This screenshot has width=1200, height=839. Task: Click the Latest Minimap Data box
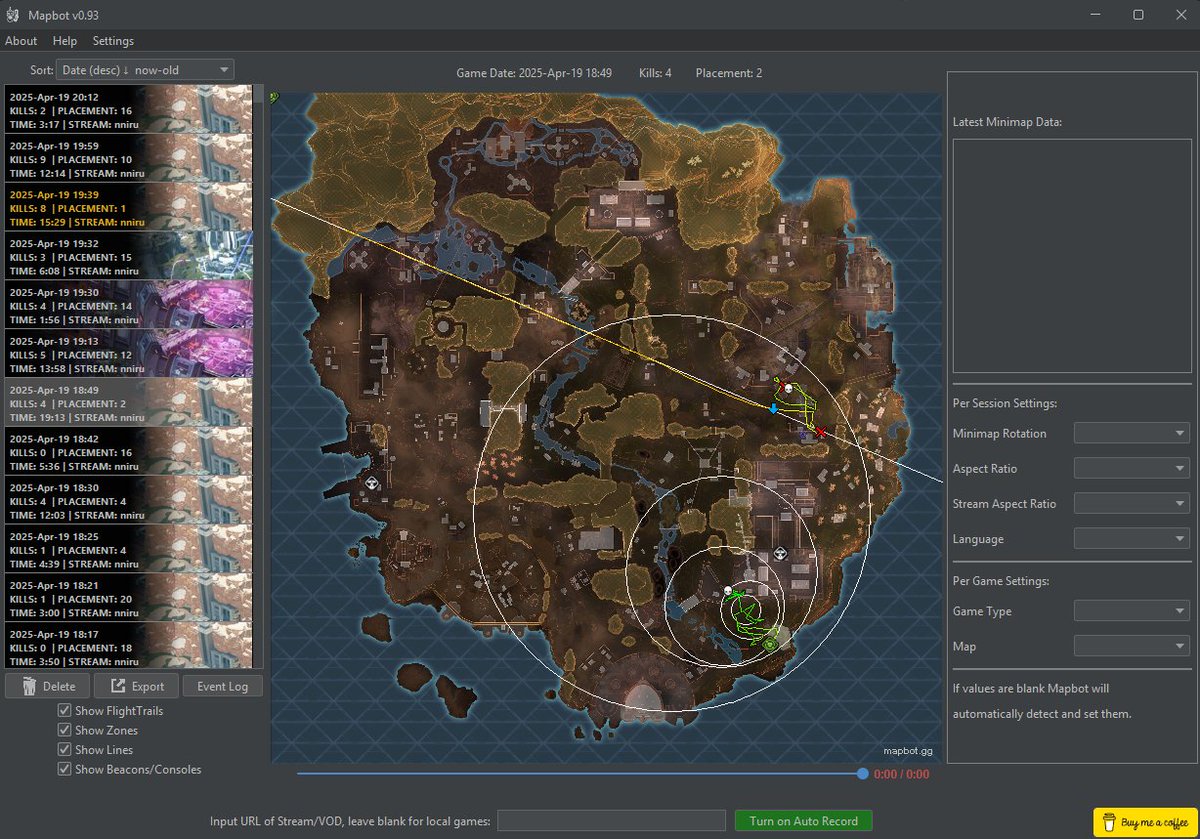coord(1070,256)
